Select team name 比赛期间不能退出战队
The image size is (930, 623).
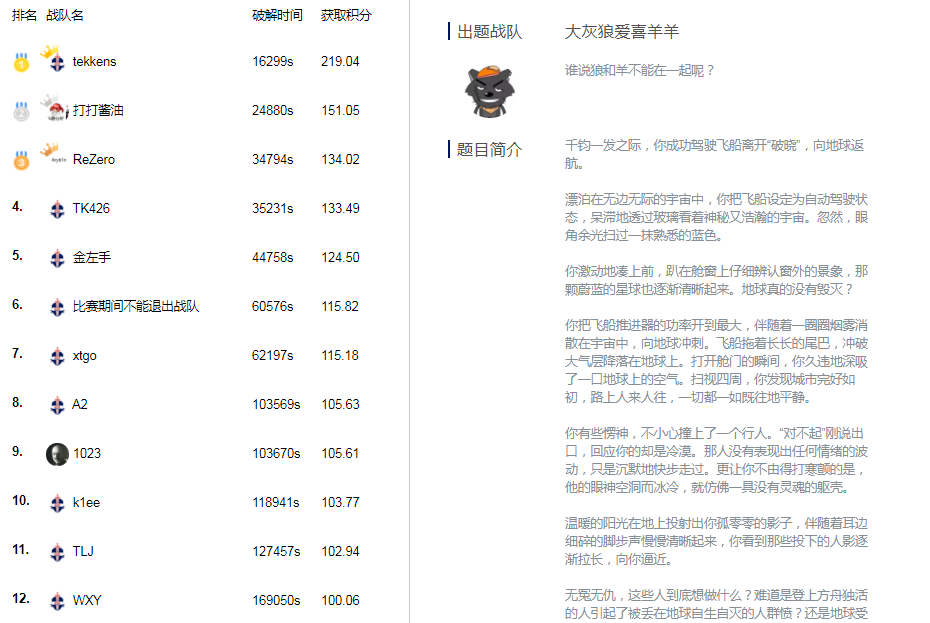136,306
